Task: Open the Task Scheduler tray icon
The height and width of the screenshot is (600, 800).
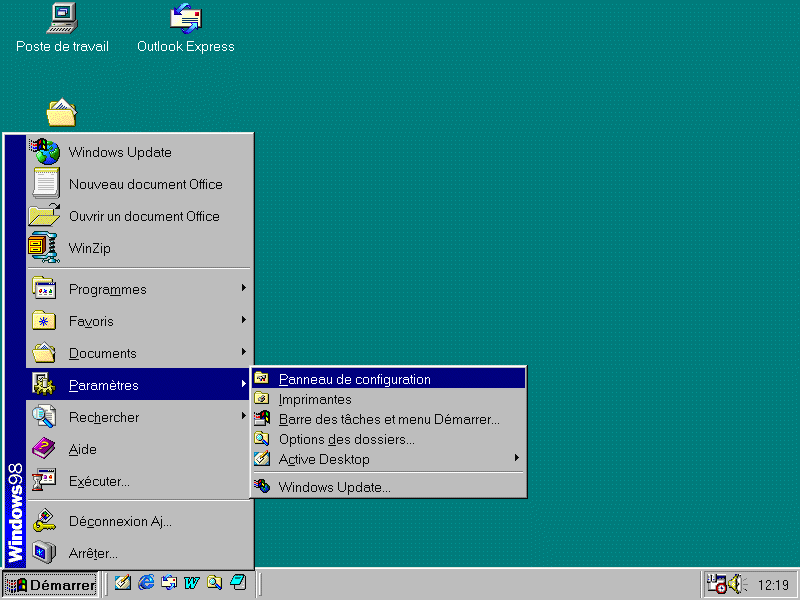Action: click(x=716, y=584)
